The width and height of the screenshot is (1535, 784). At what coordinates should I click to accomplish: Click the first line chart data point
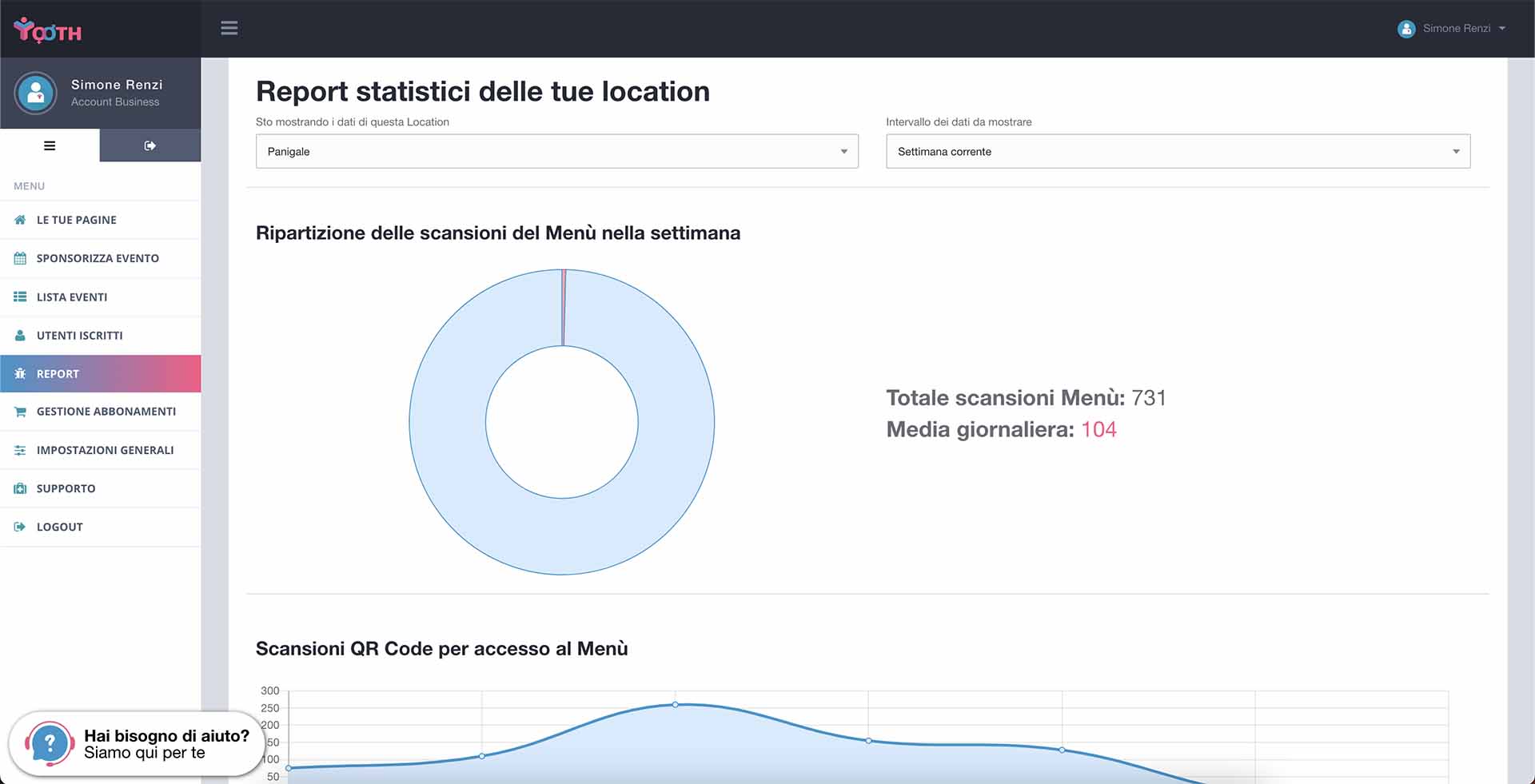tap(289, 768)
